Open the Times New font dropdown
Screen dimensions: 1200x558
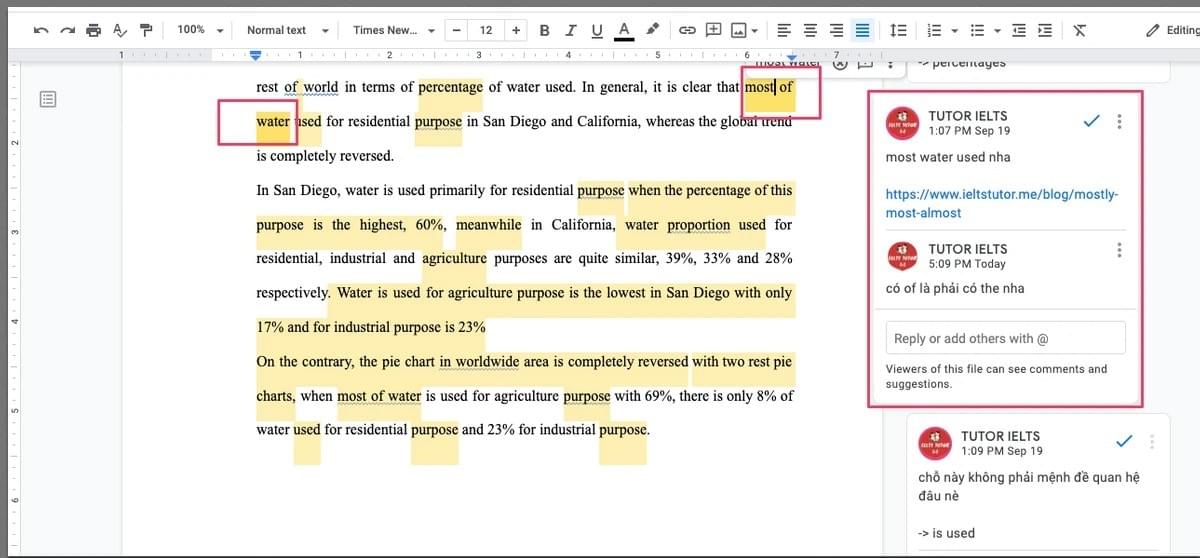click(x=394, y=30)
